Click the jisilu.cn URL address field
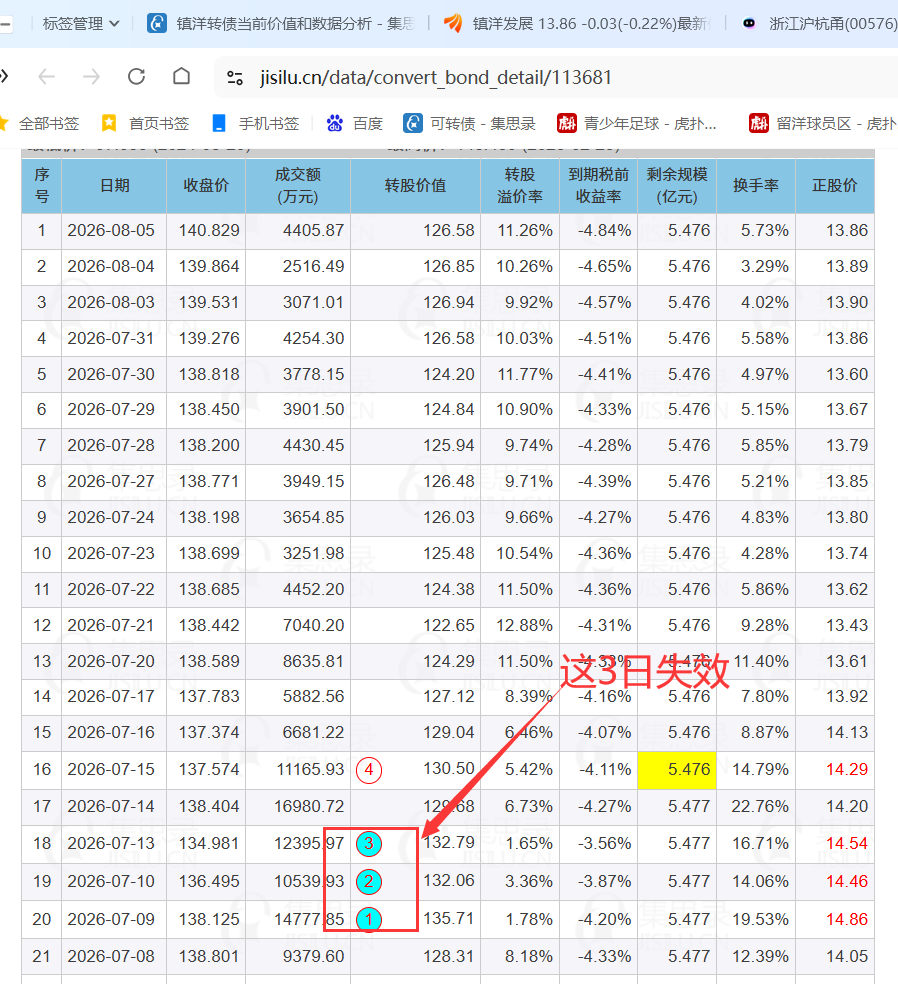 click(436, 77)
